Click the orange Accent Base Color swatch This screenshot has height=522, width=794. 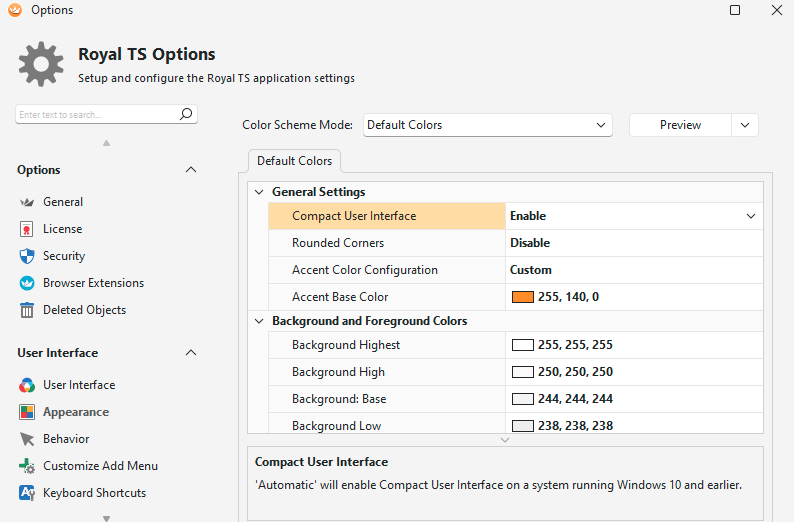click(x=523, y=297)
